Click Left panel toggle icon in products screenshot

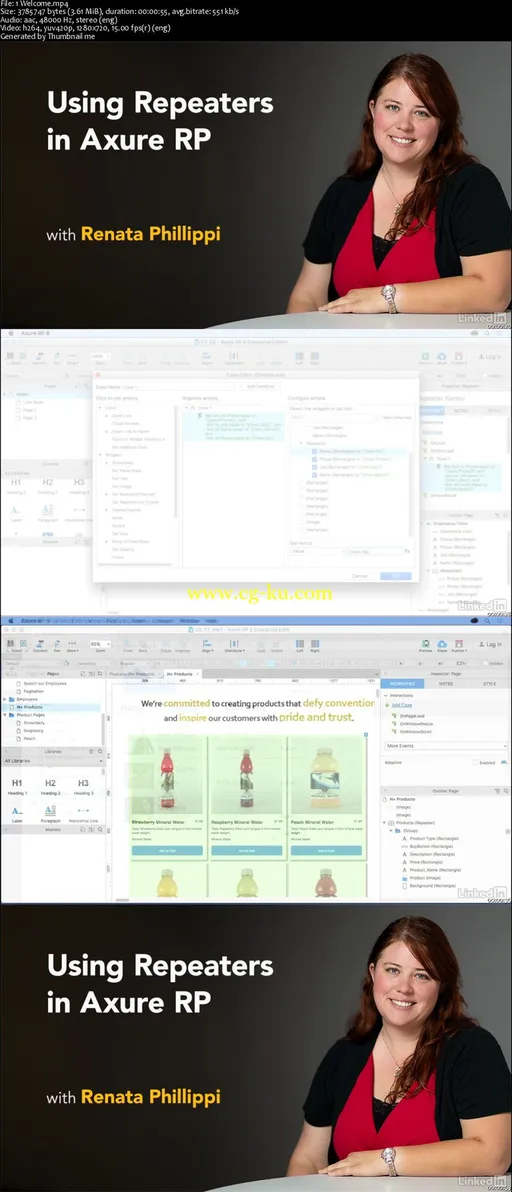coord(300,645)
